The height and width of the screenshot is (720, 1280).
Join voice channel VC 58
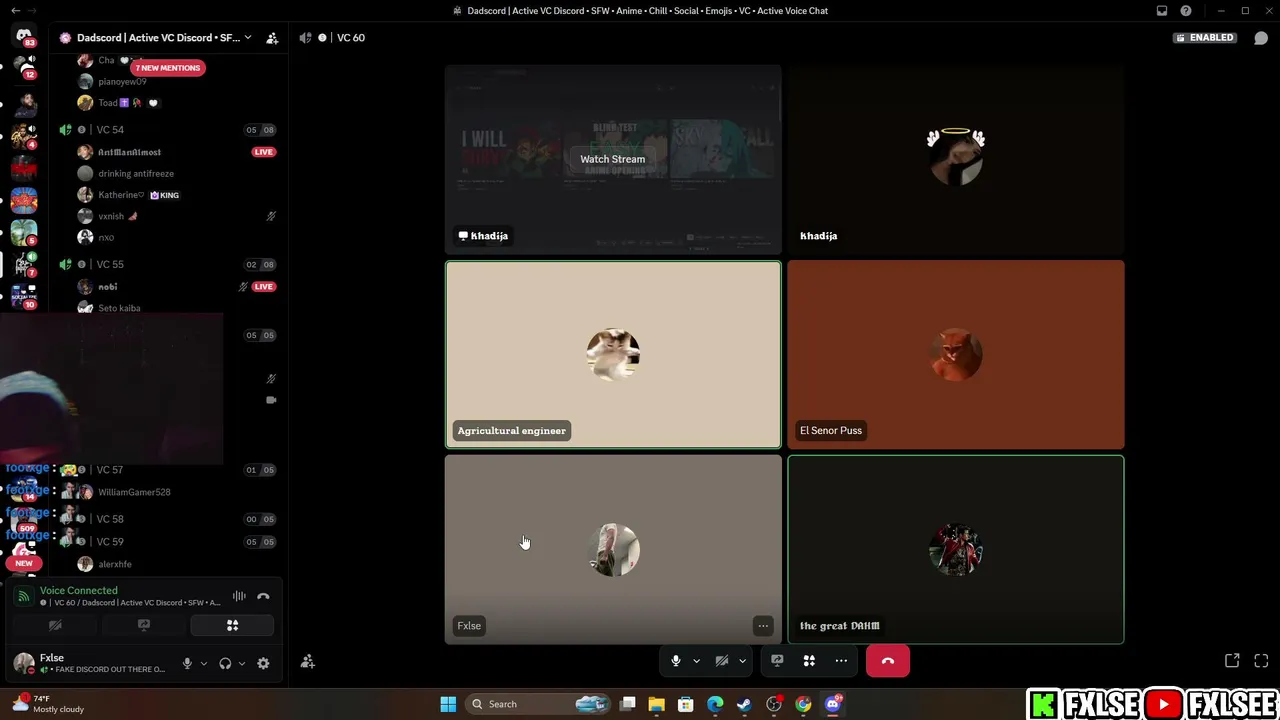[x=110, y=519]
